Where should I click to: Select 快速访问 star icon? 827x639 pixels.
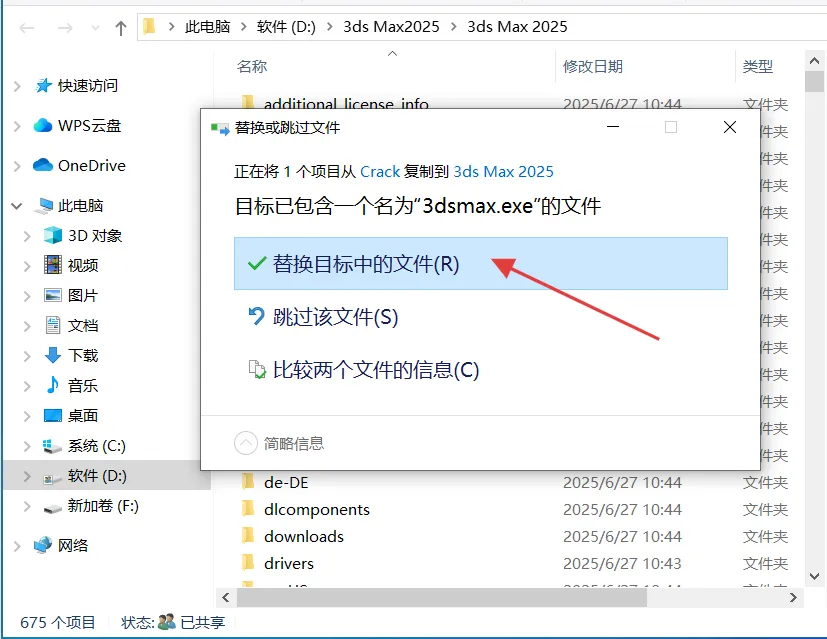(x=43, y=85)
